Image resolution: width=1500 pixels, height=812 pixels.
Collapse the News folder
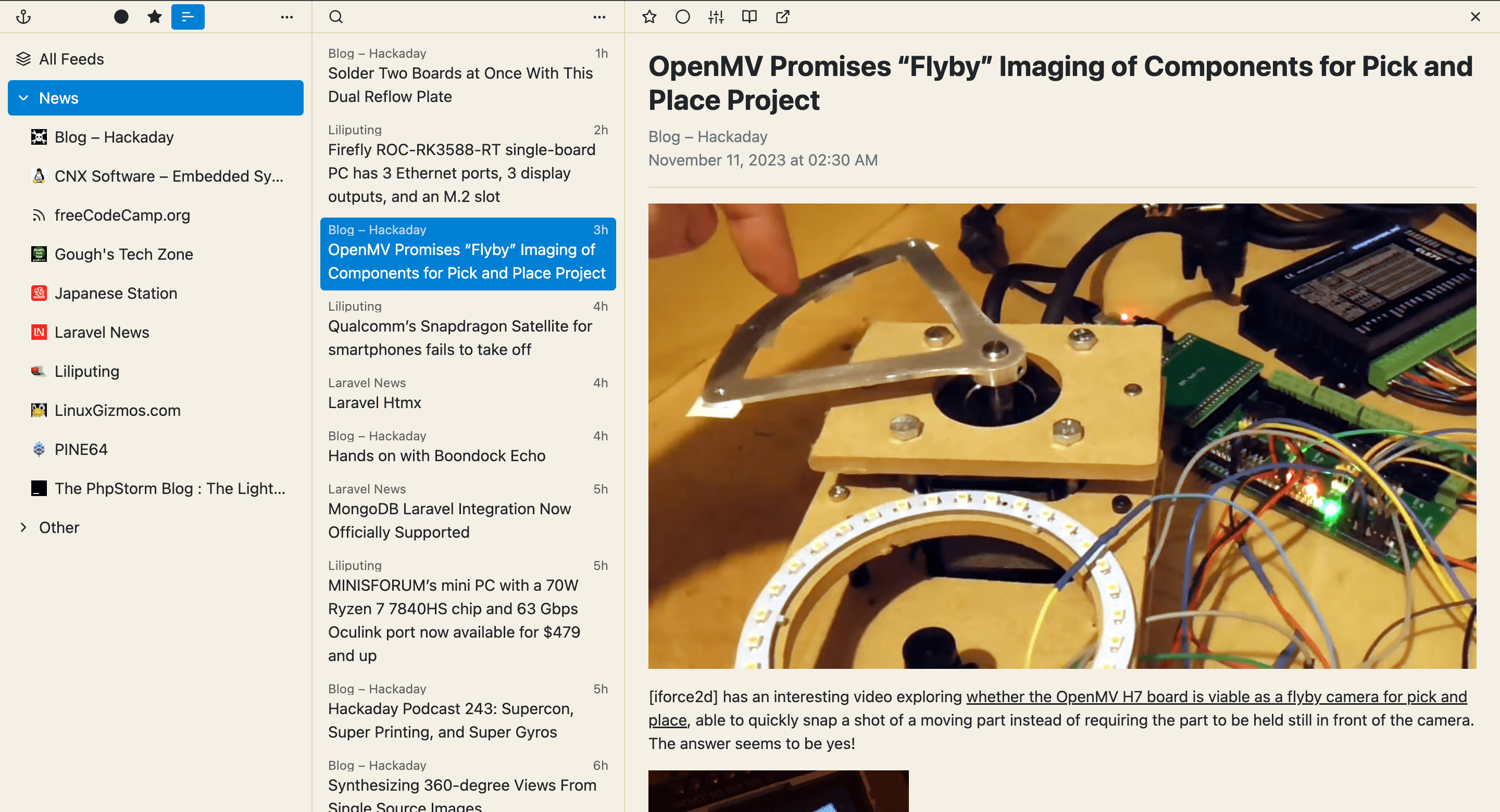(23, 98)
